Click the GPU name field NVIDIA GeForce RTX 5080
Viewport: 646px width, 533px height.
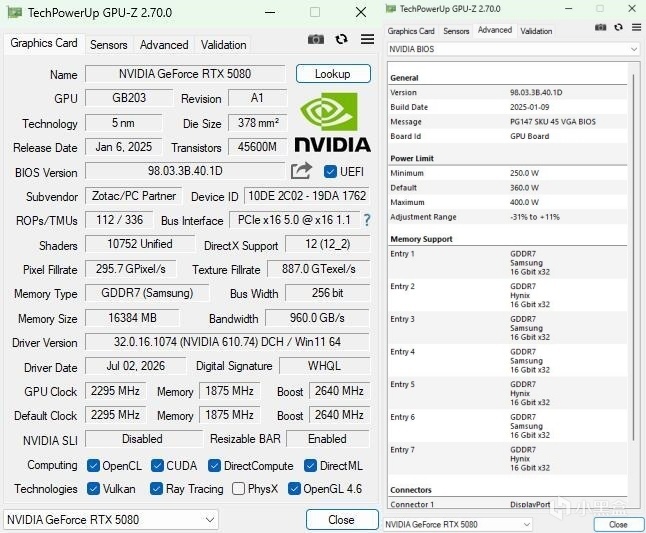(185, 74)
